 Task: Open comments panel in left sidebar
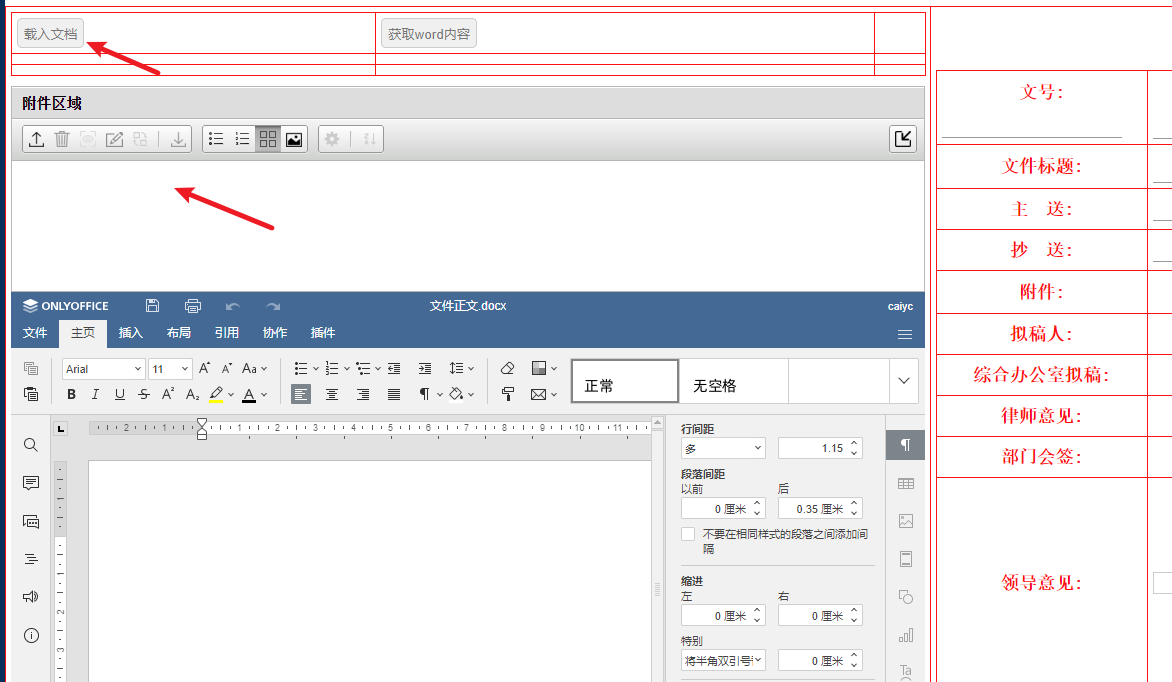(31, 483)
